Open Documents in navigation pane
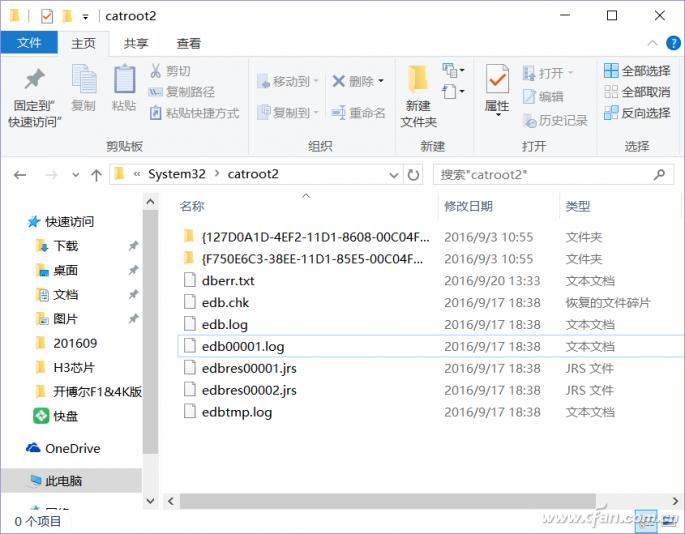Image resolution: width=685 pixels, height=534 pixels. point(57,295)
